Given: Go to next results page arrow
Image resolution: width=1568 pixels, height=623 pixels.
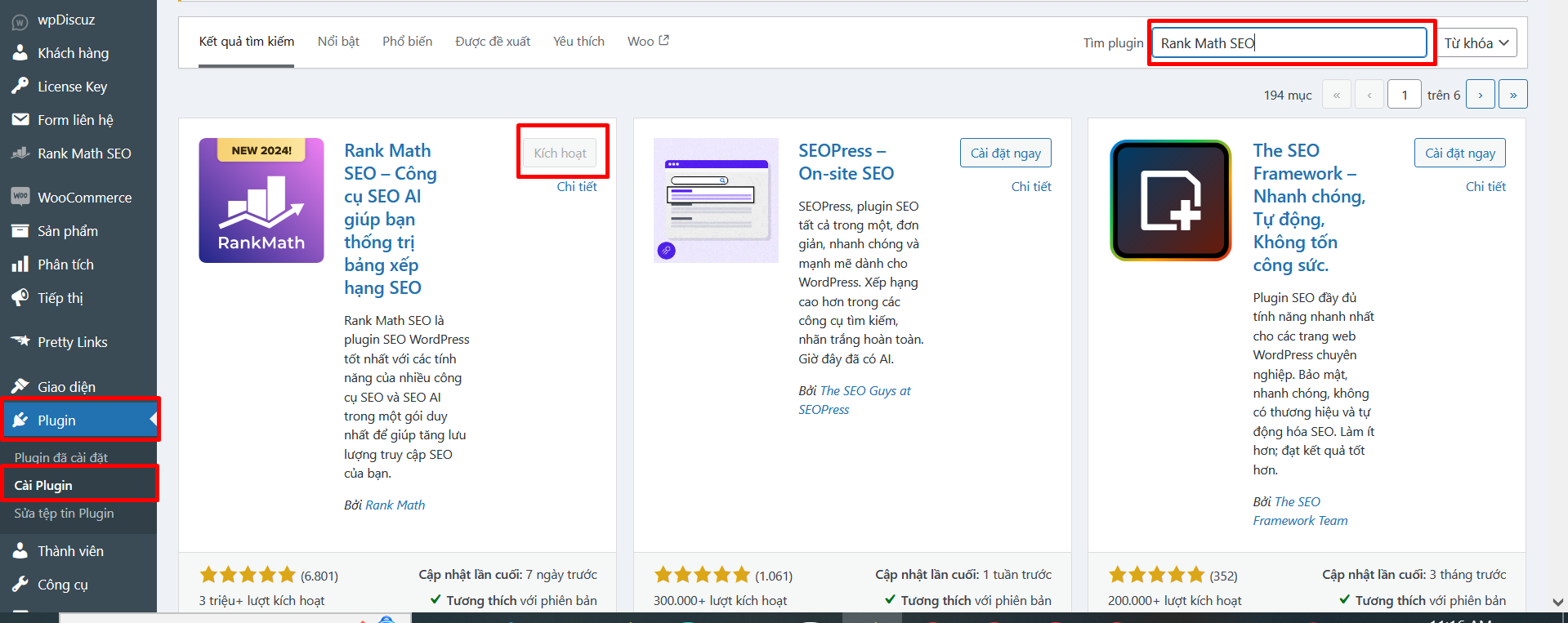Looking at the screenshot, I should pos(1481,95).
